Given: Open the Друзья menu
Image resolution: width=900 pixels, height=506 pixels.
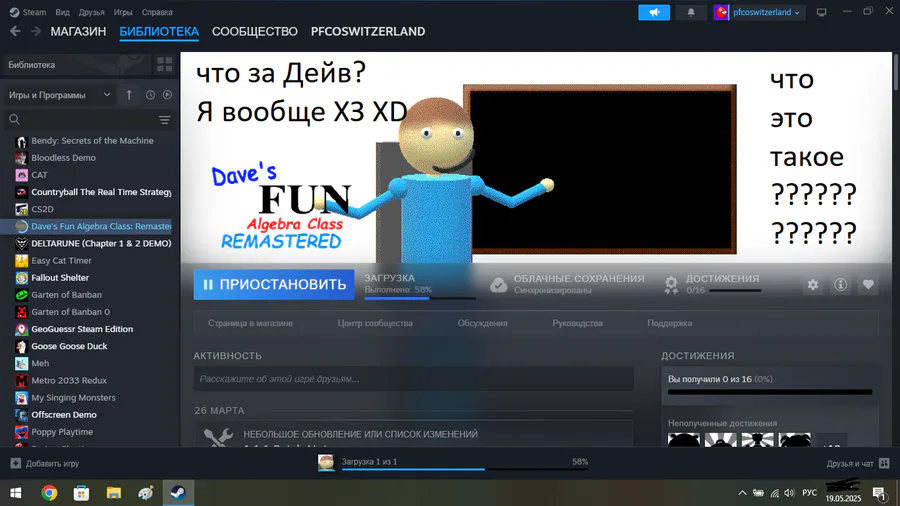Looking at the screenshot, I should [x=91, y=12].
